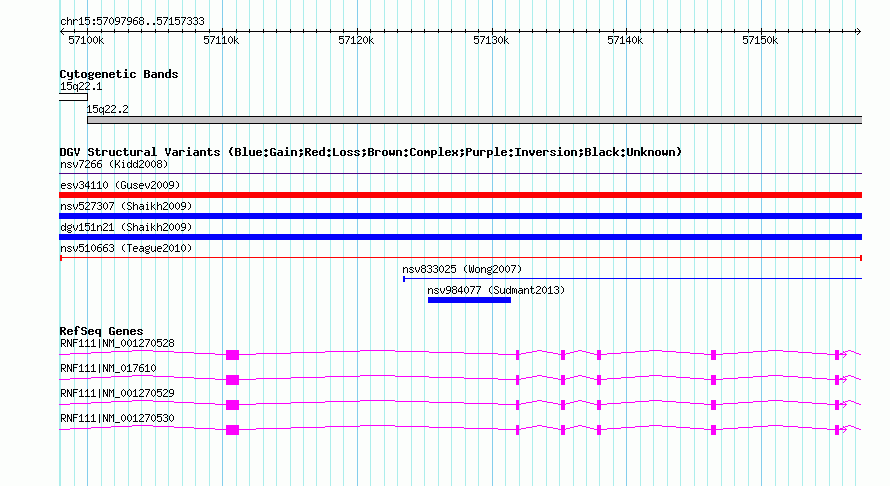Select the nsv527307 (Shaikh2009) variant label
The height and width of the screenshot is (486, 890).
126,206
